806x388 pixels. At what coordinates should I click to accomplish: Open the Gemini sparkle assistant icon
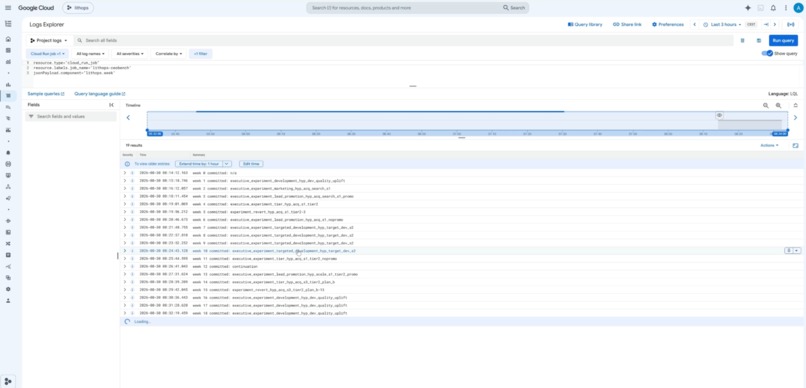point(748,8)
